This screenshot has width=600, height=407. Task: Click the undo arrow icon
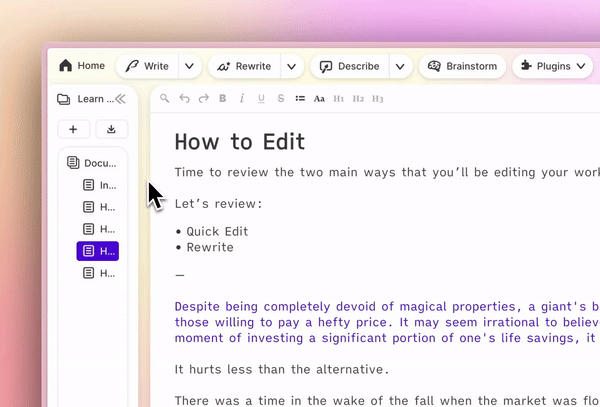pos(184,99)
